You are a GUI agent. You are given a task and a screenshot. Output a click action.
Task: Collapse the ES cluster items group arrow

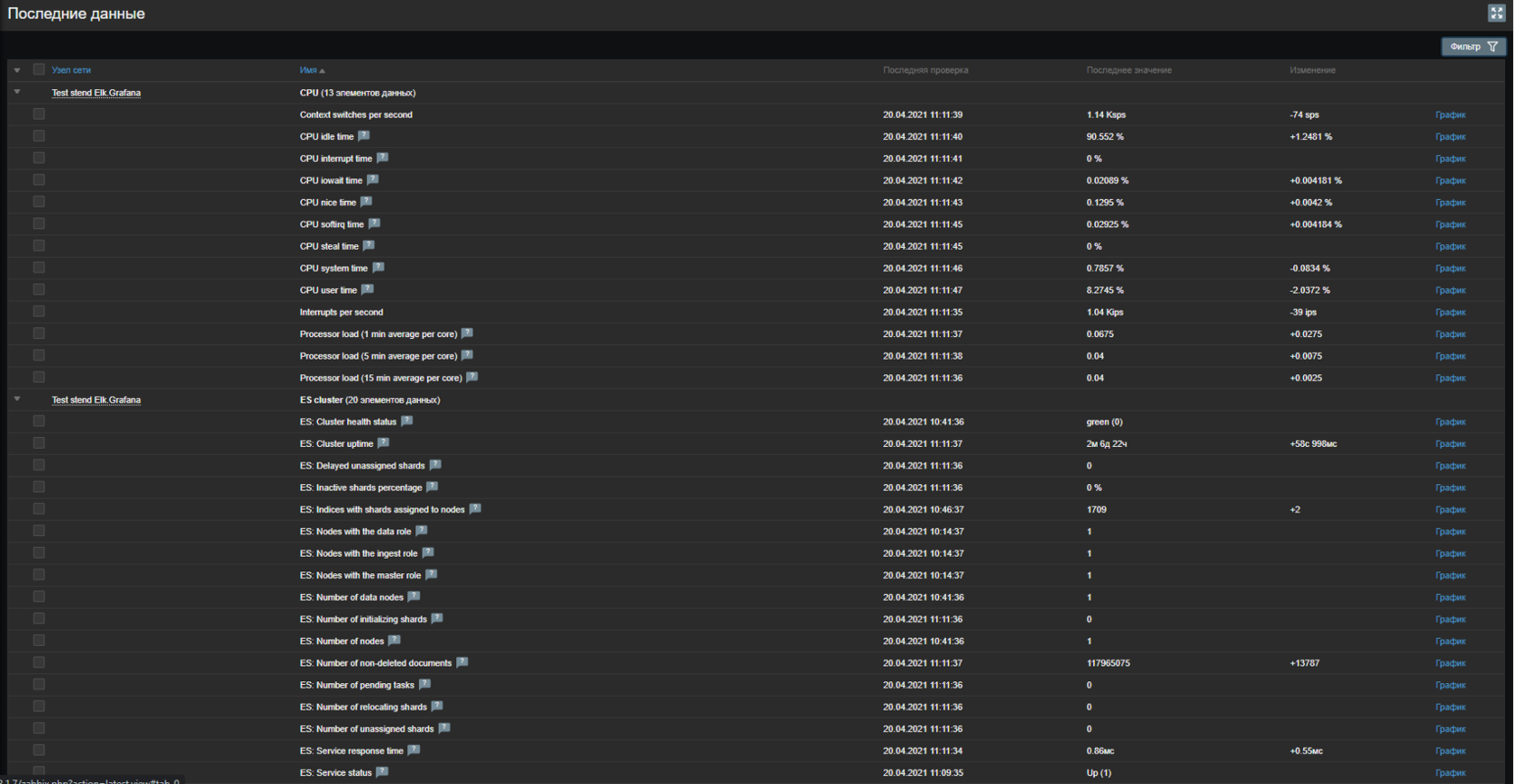[x=16, y=399]
